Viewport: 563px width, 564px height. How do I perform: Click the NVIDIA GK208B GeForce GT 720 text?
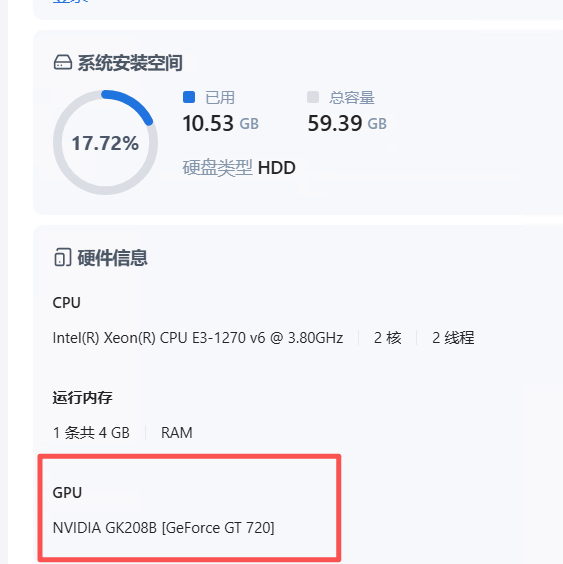163,528
